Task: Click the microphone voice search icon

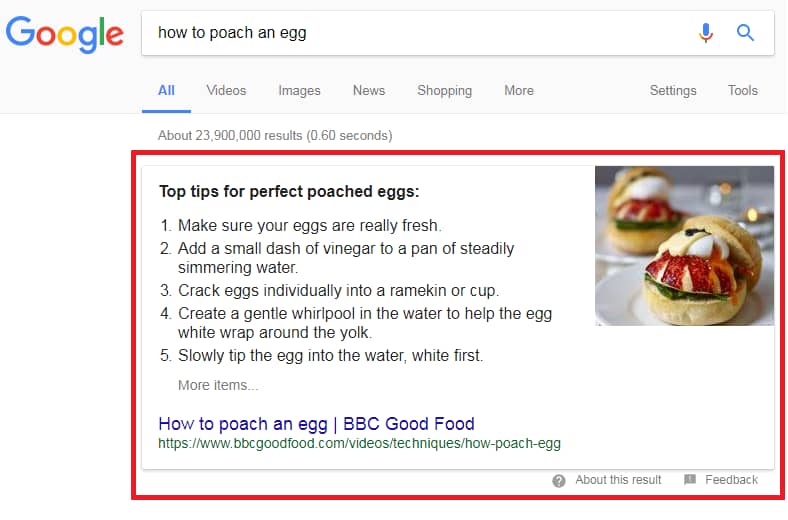Action: pyautogui.click(x=706, y=33)
